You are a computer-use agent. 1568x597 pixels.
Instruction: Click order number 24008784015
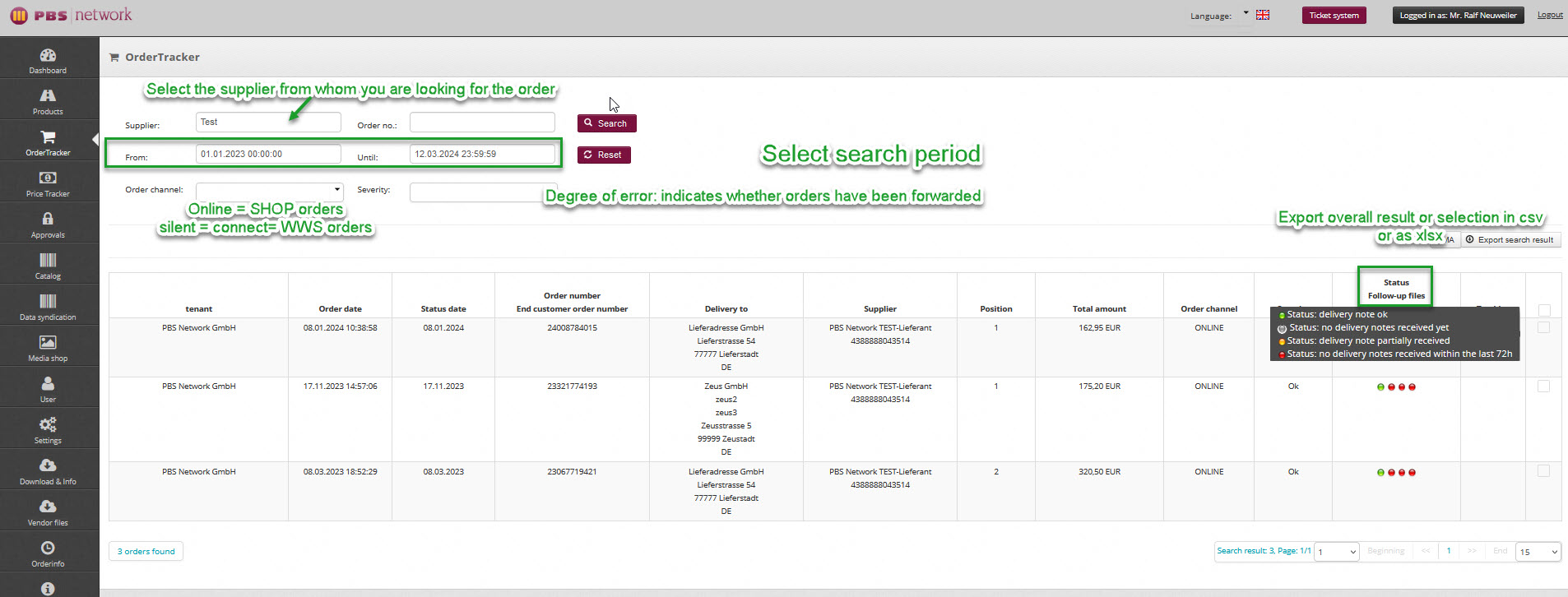tap(572, 328)
